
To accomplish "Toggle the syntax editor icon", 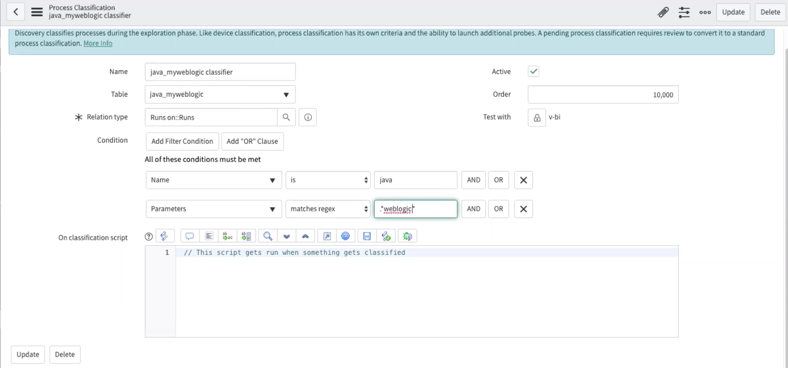I will click(165, 236).
